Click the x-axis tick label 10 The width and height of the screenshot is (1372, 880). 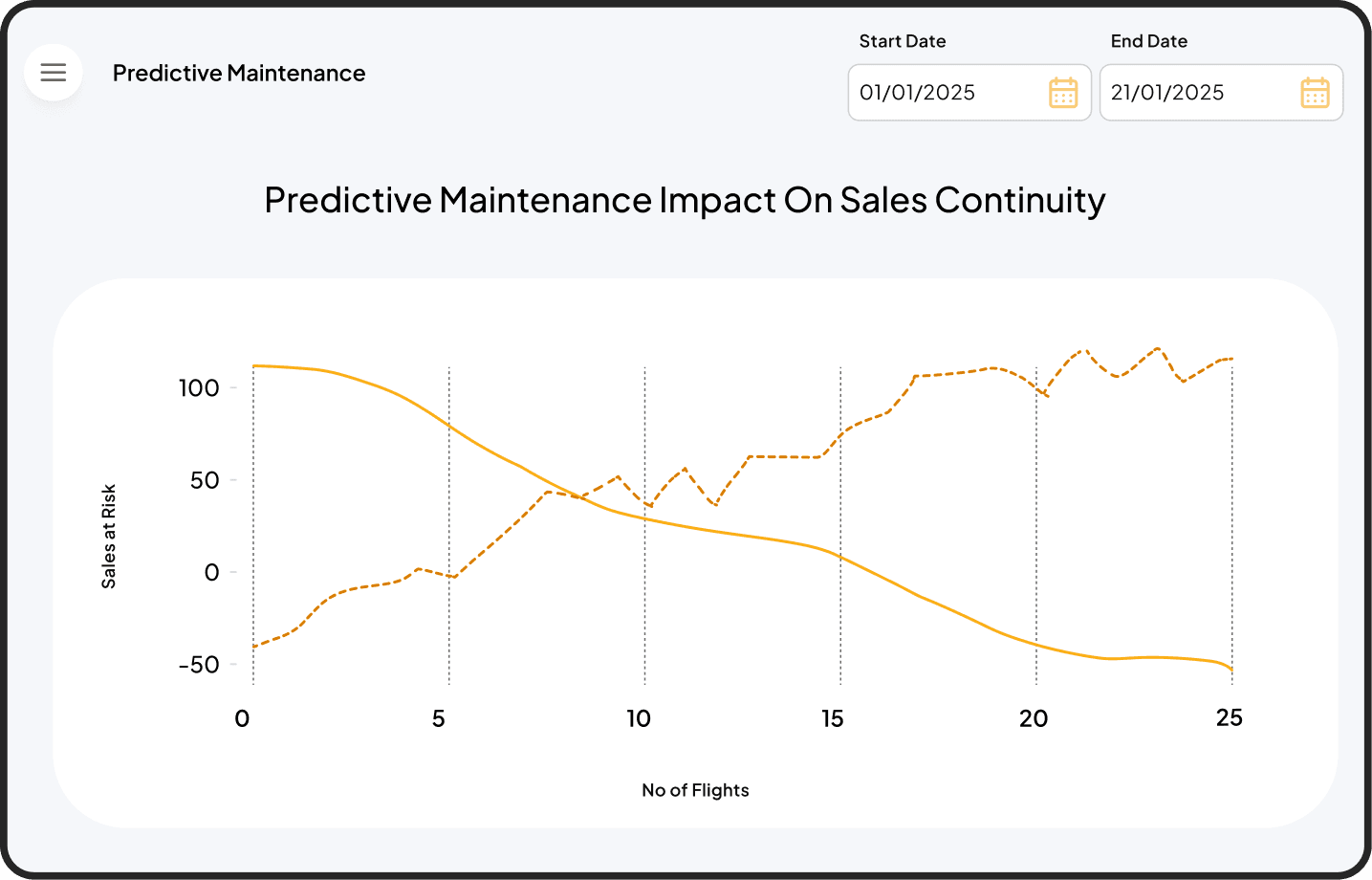[x=639, y=718]
